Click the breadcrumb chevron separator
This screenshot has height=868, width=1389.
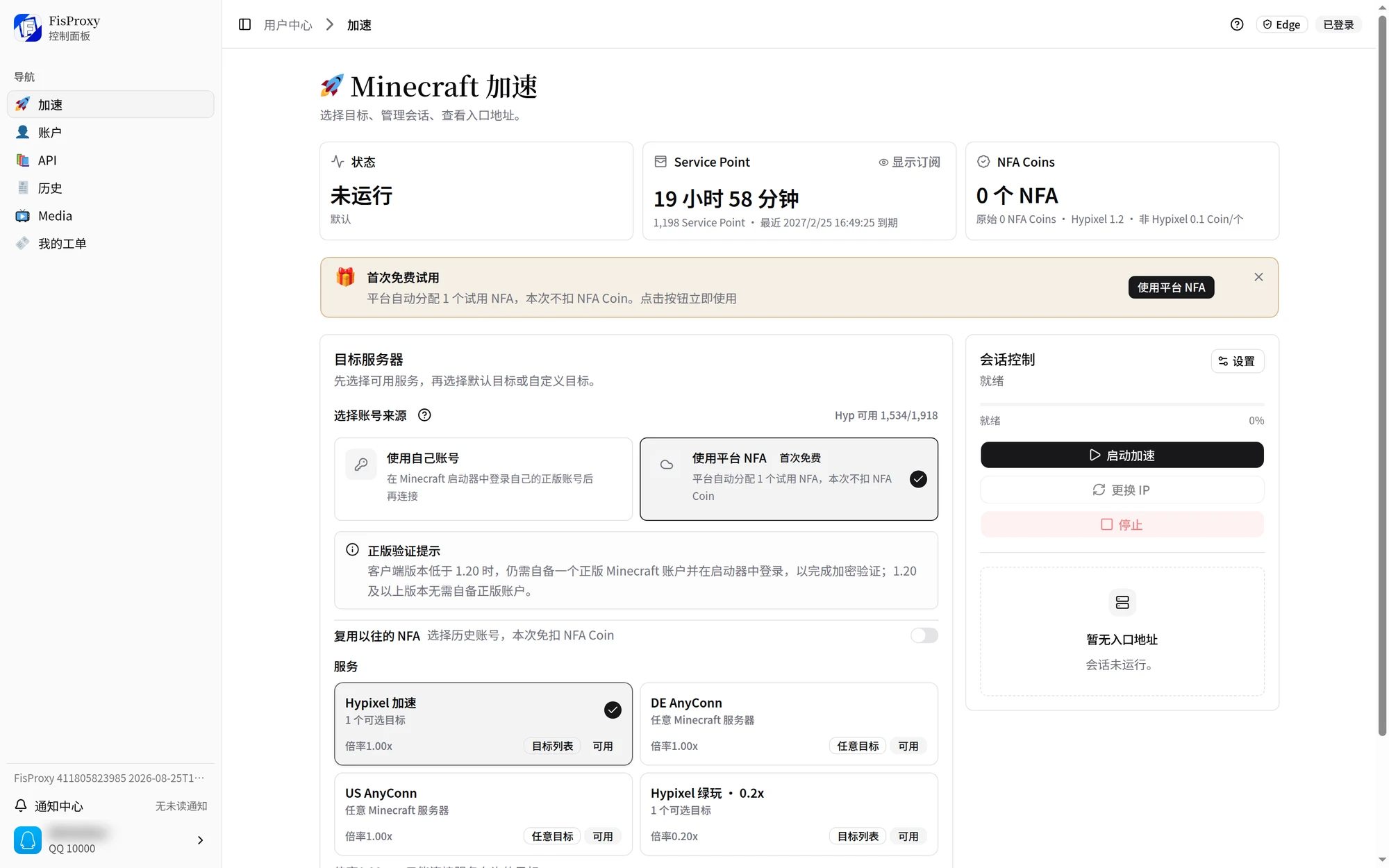click(x=330, y=25)
